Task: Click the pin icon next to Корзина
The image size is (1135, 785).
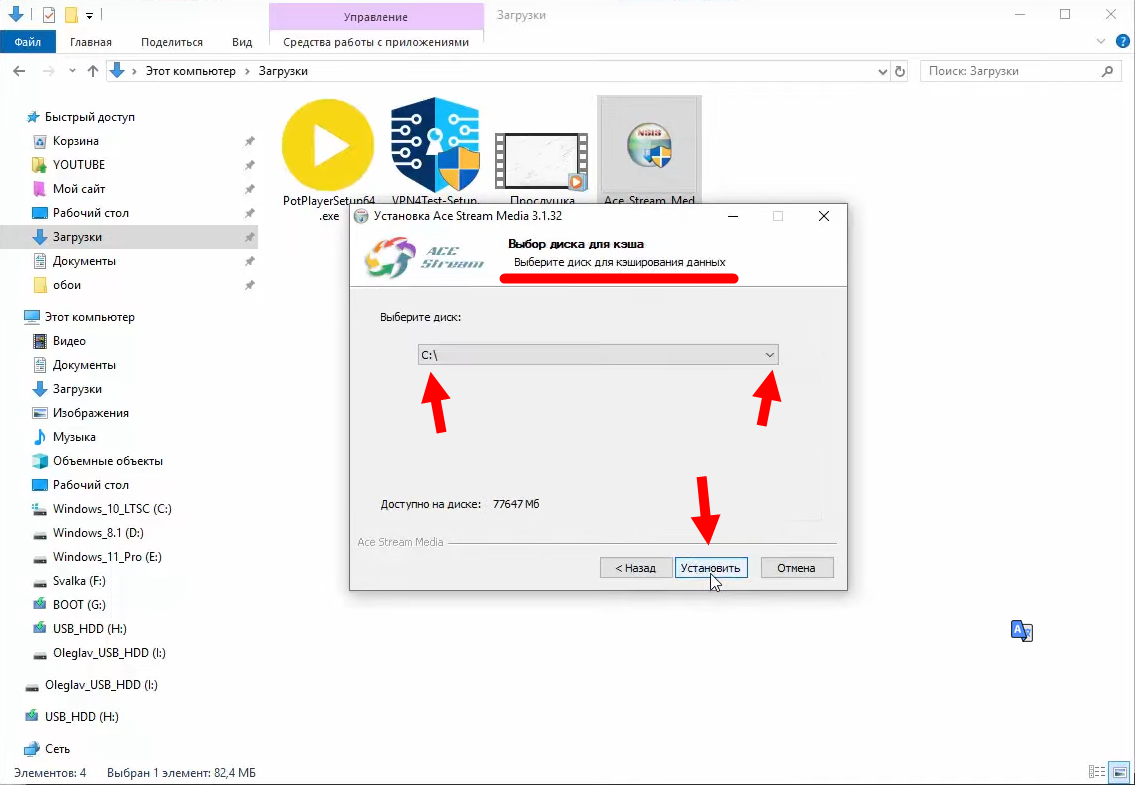Action: pyautogui.click(x=249, y=140)
